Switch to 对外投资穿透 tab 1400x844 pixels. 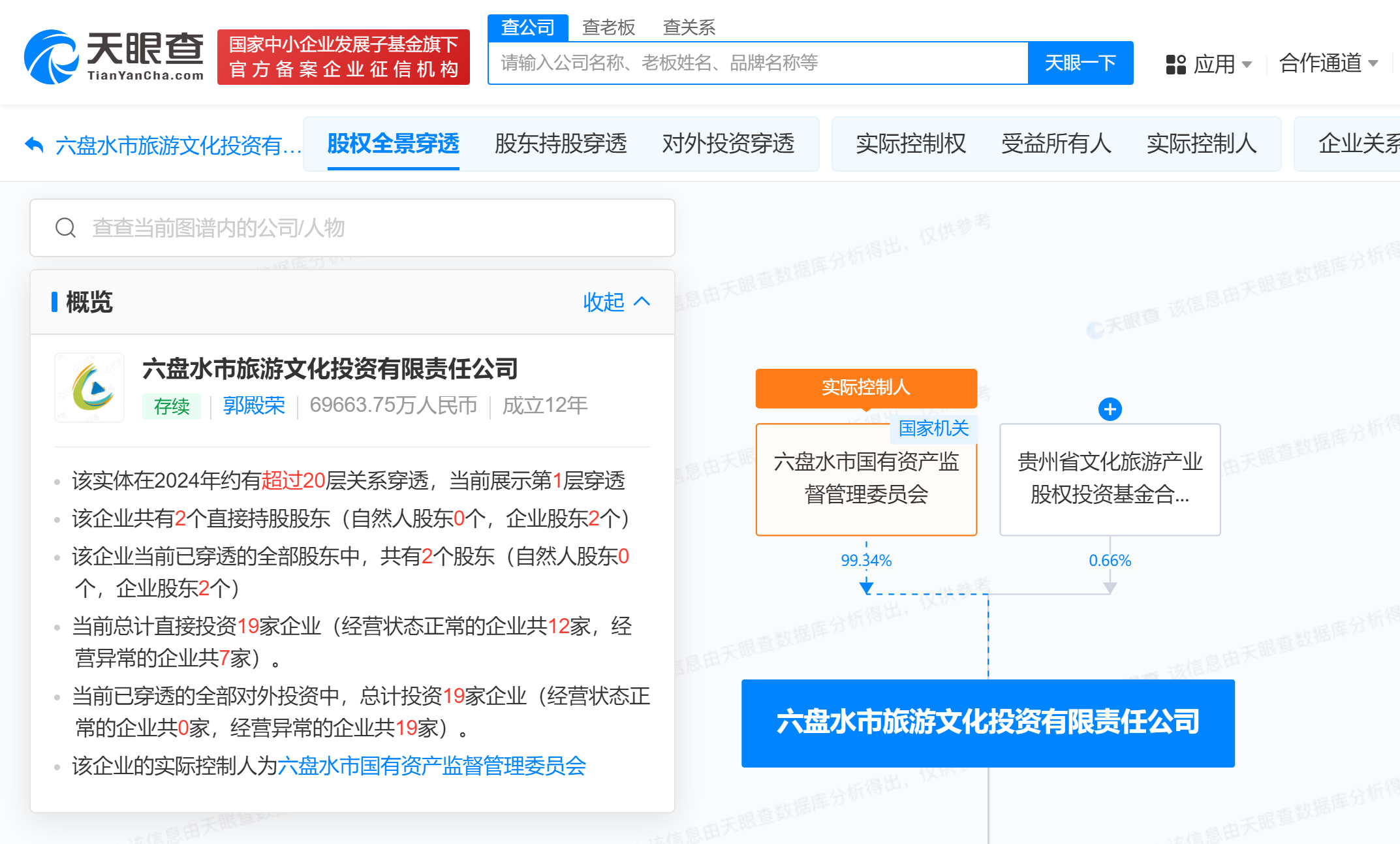(728, 144)
